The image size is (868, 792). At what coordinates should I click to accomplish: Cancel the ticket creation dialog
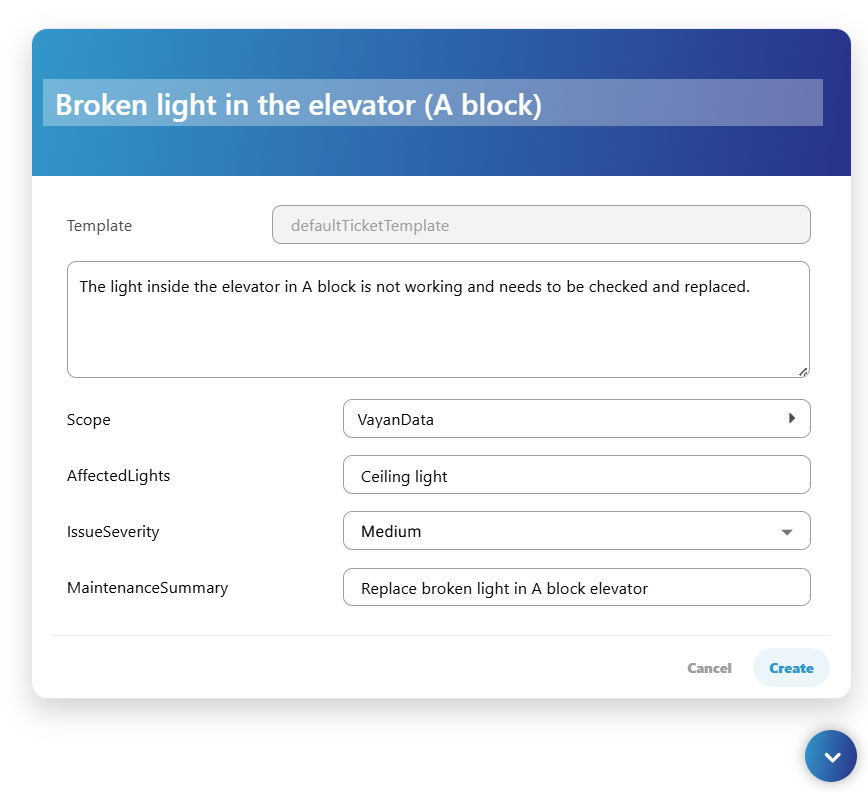(x=709, y=668)
